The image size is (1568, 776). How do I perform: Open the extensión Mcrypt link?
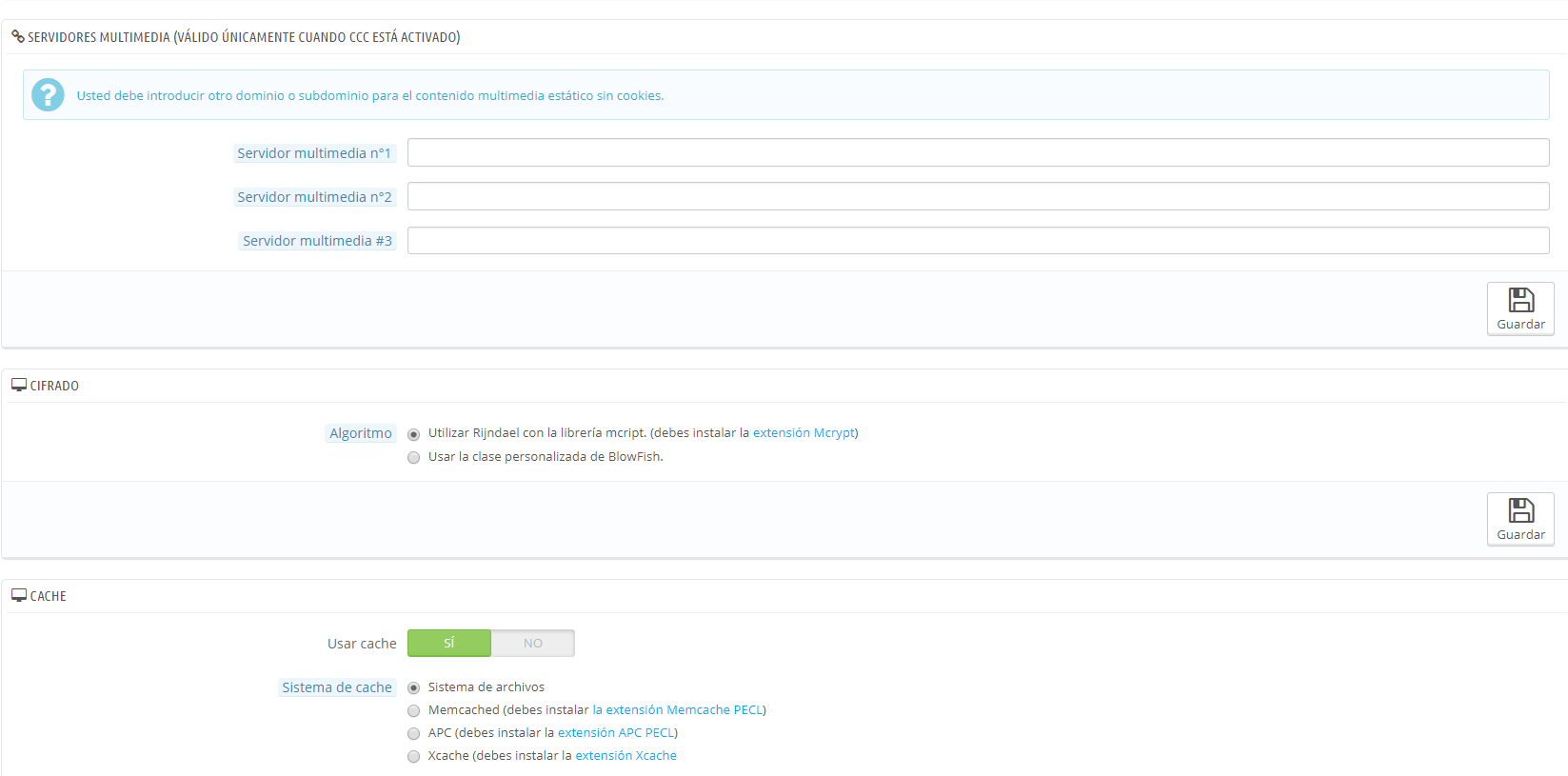coord(804,433)
